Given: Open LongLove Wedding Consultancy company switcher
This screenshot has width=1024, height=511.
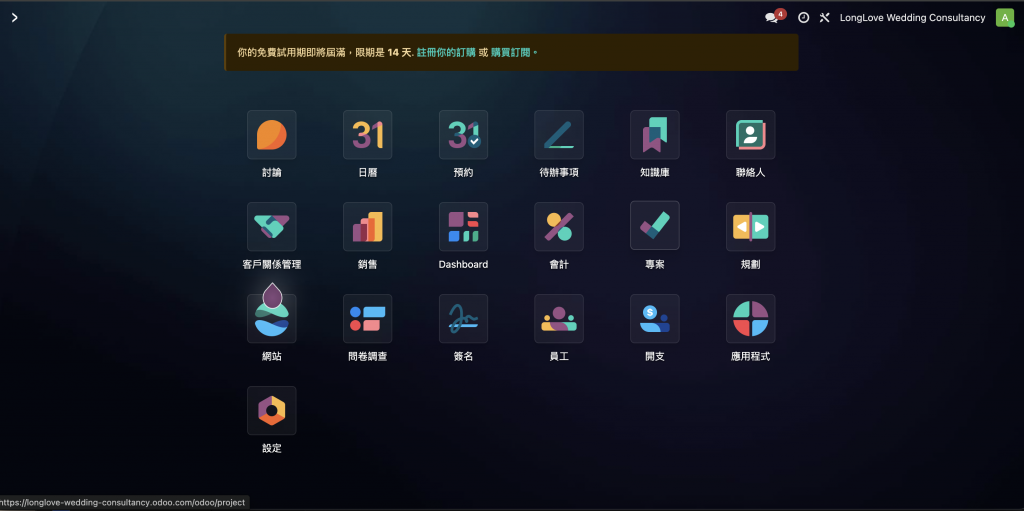Looking at the screenshot, I should pos(912,18).
